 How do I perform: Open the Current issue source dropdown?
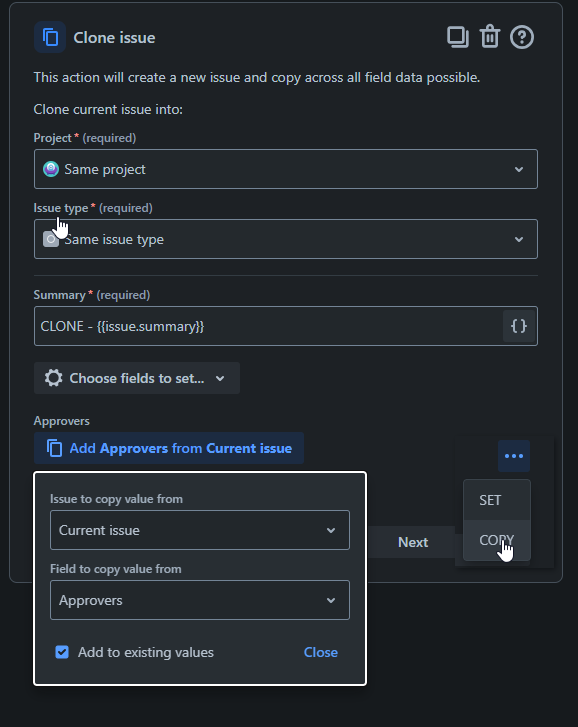[200, 530]
